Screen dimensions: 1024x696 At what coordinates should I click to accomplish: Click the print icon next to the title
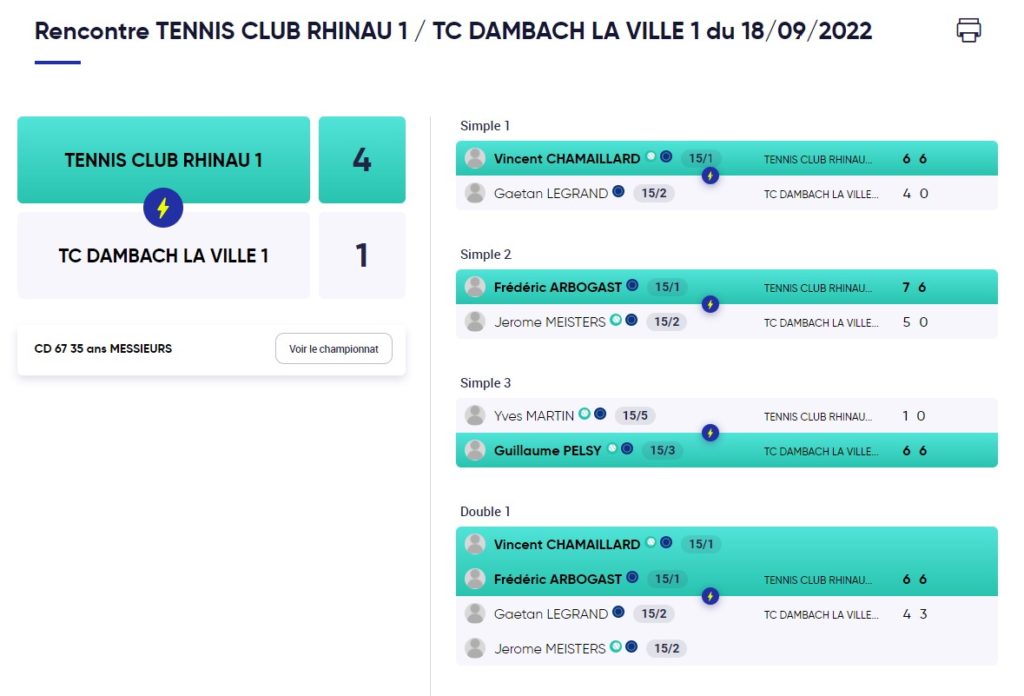[x=968, y=30]
